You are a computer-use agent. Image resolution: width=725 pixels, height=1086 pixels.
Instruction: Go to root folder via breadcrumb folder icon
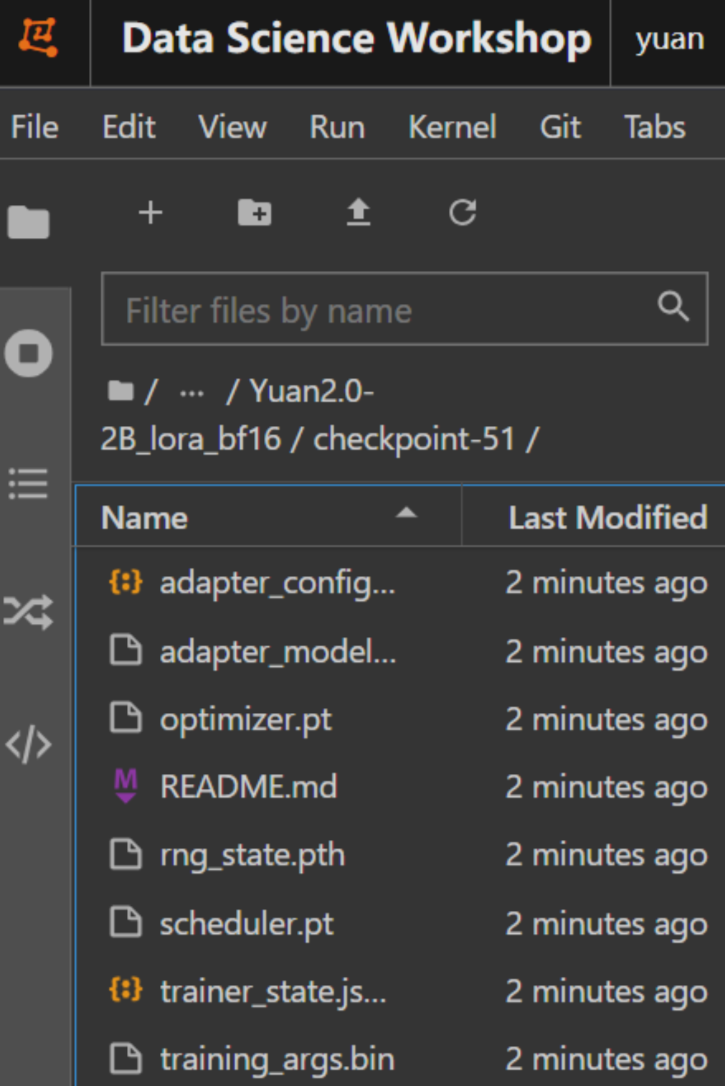coord(120,391)
